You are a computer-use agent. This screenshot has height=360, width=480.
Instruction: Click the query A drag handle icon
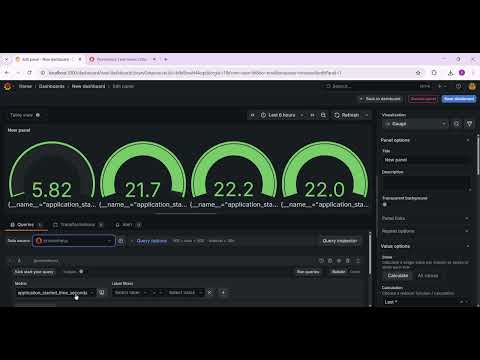[358, 261]
